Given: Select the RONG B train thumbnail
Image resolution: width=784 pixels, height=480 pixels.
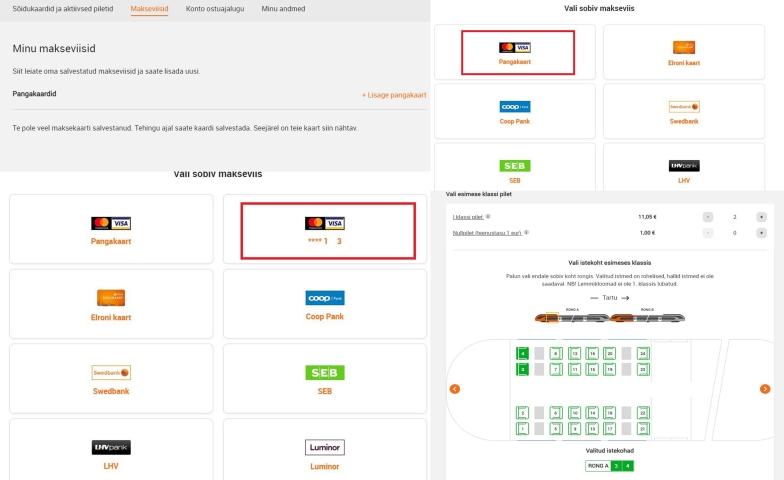Looking at the screenshot, I should pos(647,317).
